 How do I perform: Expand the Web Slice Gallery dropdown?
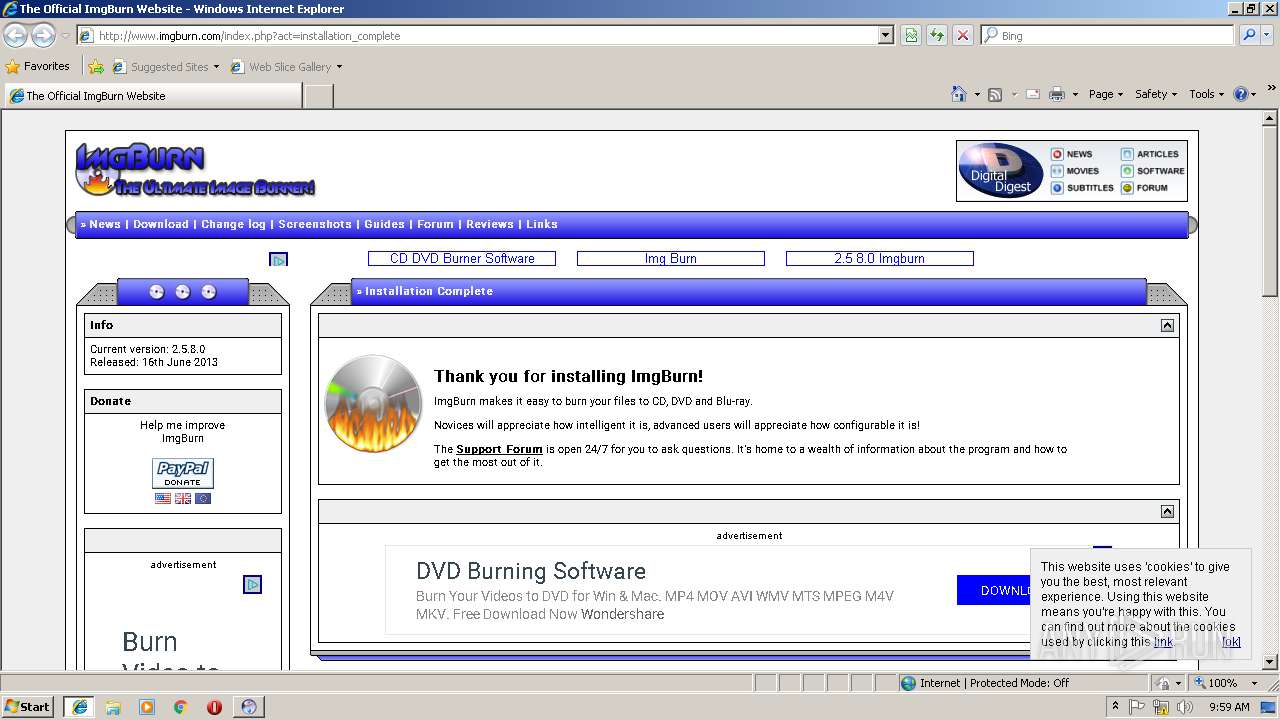pyautogui.click(x=339, y=67)
